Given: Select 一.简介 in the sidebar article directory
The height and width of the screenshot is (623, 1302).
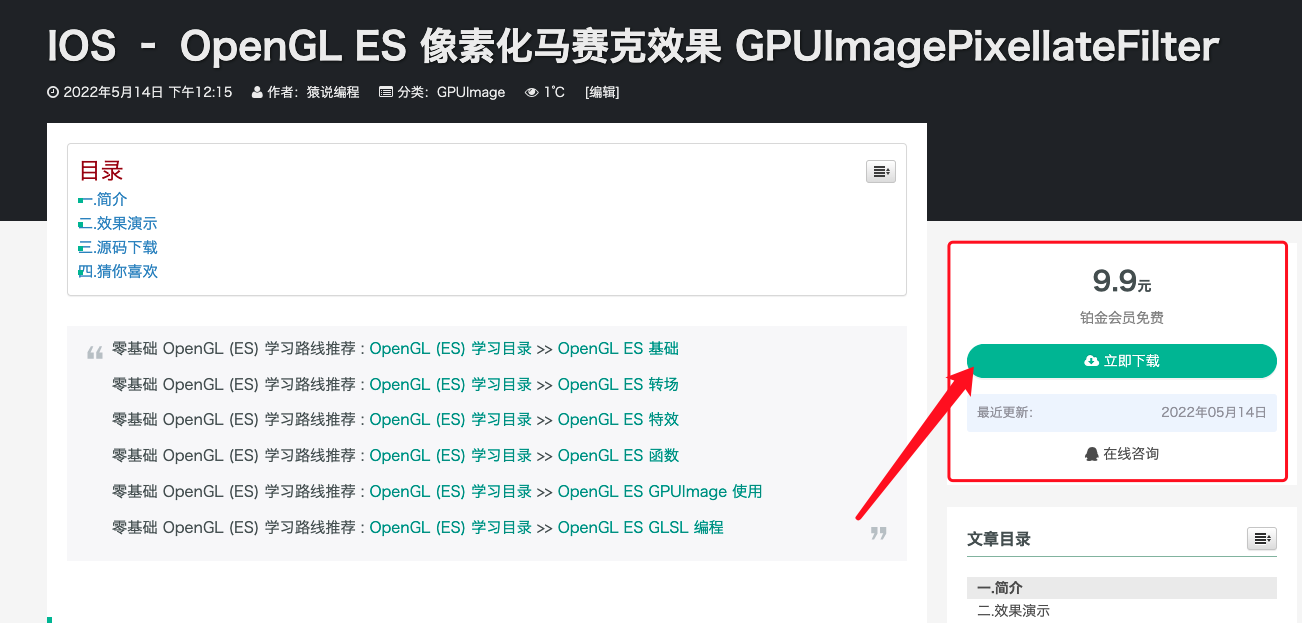Looking at the screenshot, I should pyautogui.click(x=998, y=588).
